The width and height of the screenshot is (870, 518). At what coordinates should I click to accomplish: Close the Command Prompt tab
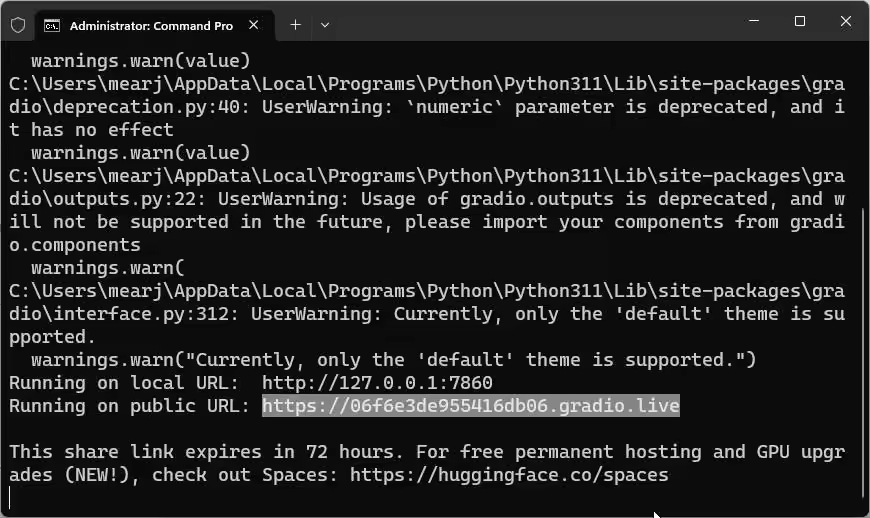coord(254,25)
